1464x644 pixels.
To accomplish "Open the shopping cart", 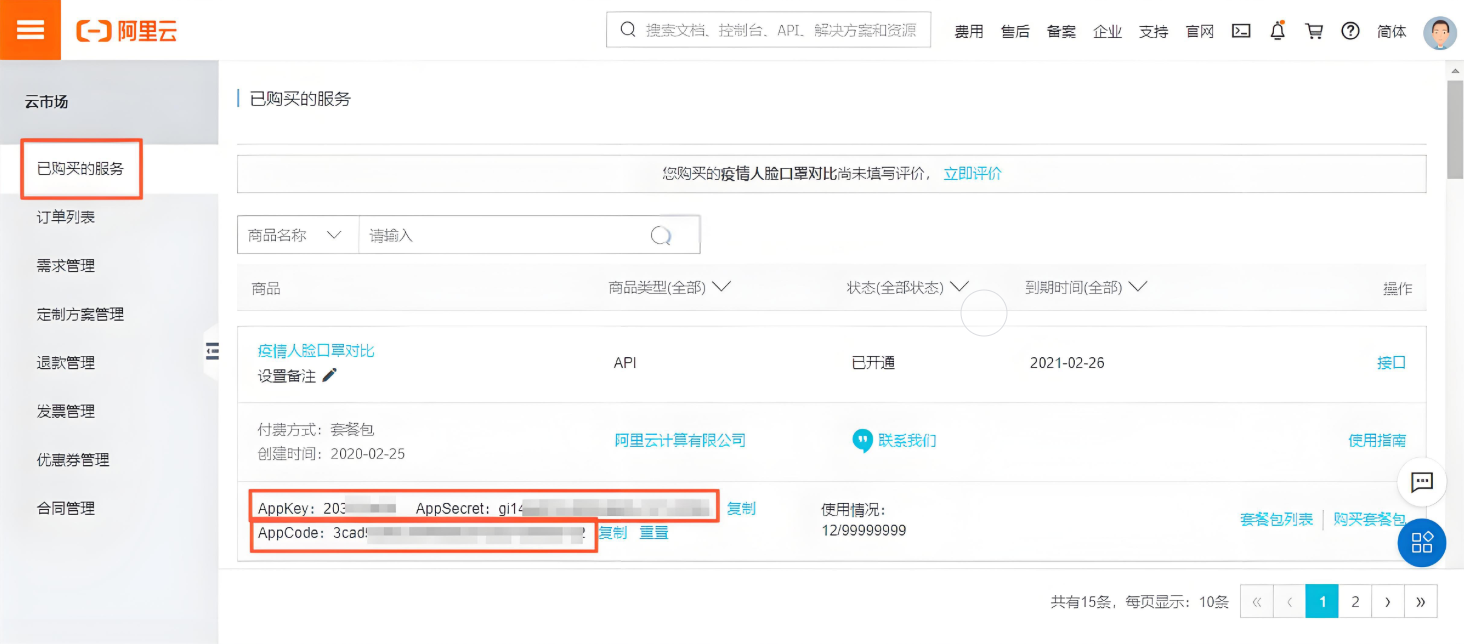I will [1314, 31].
